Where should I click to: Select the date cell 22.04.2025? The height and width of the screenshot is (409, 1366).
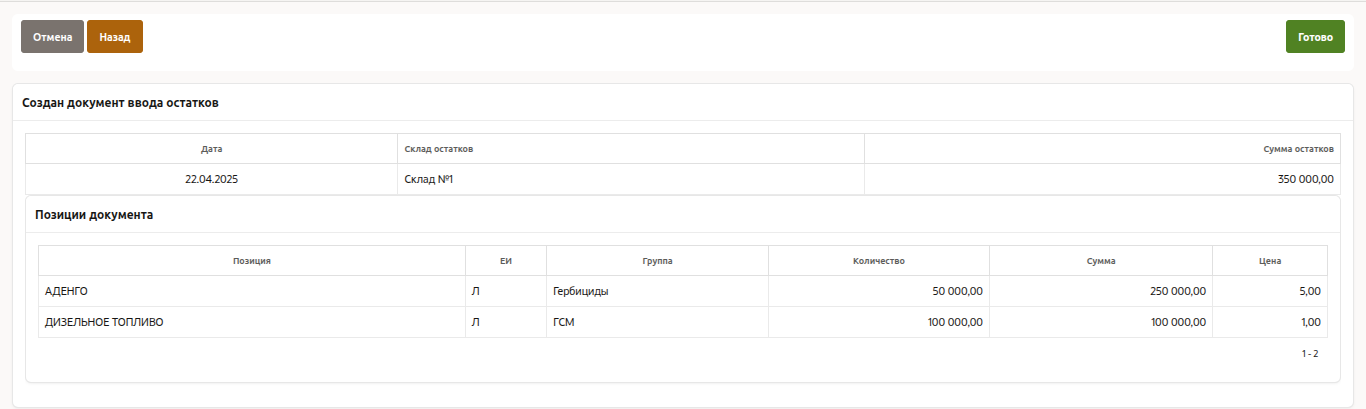[x=211, y=180]
